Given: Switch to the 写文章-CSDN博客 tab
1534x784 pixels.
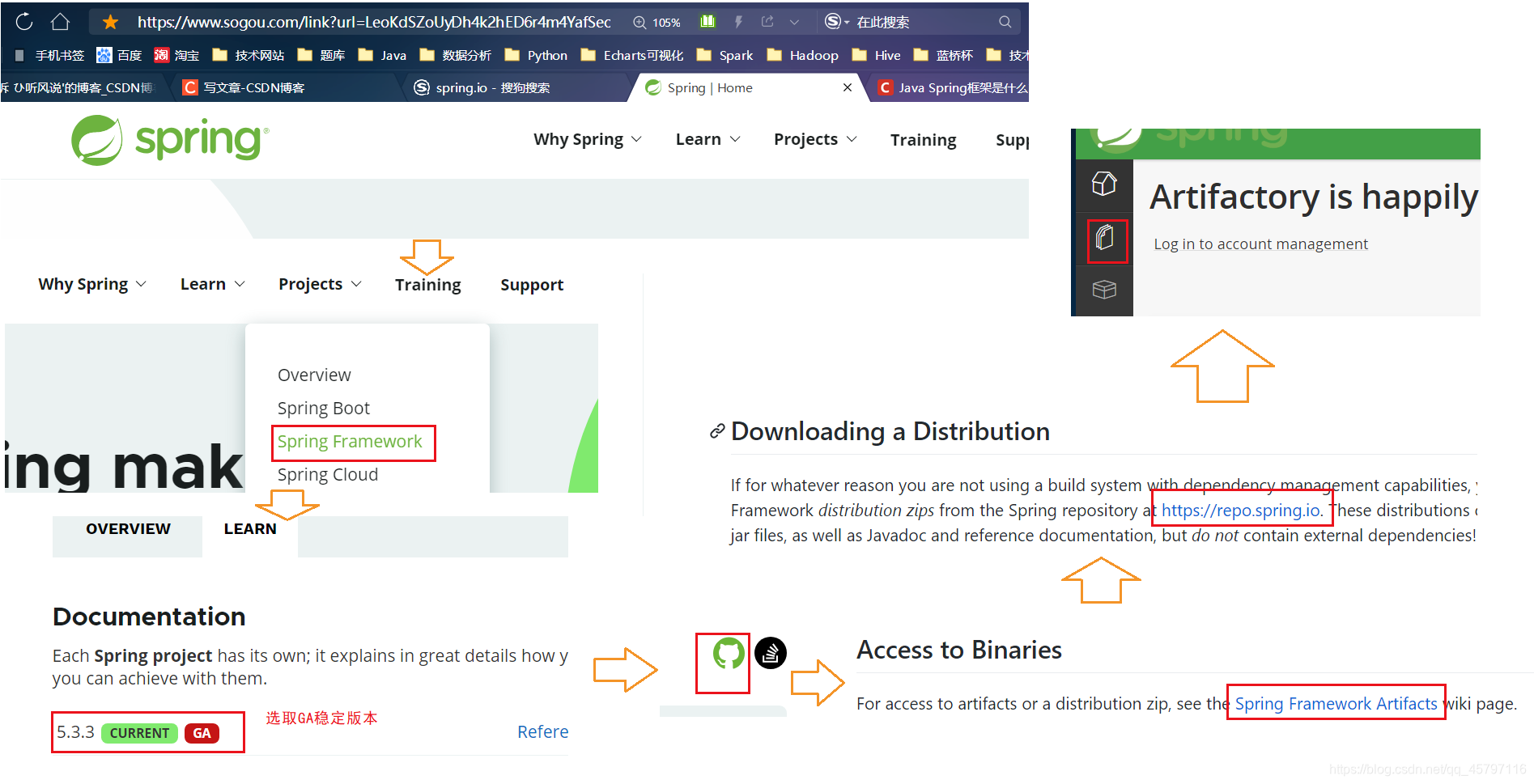Looking at the screenshot, I should click(x=283, y=87).
